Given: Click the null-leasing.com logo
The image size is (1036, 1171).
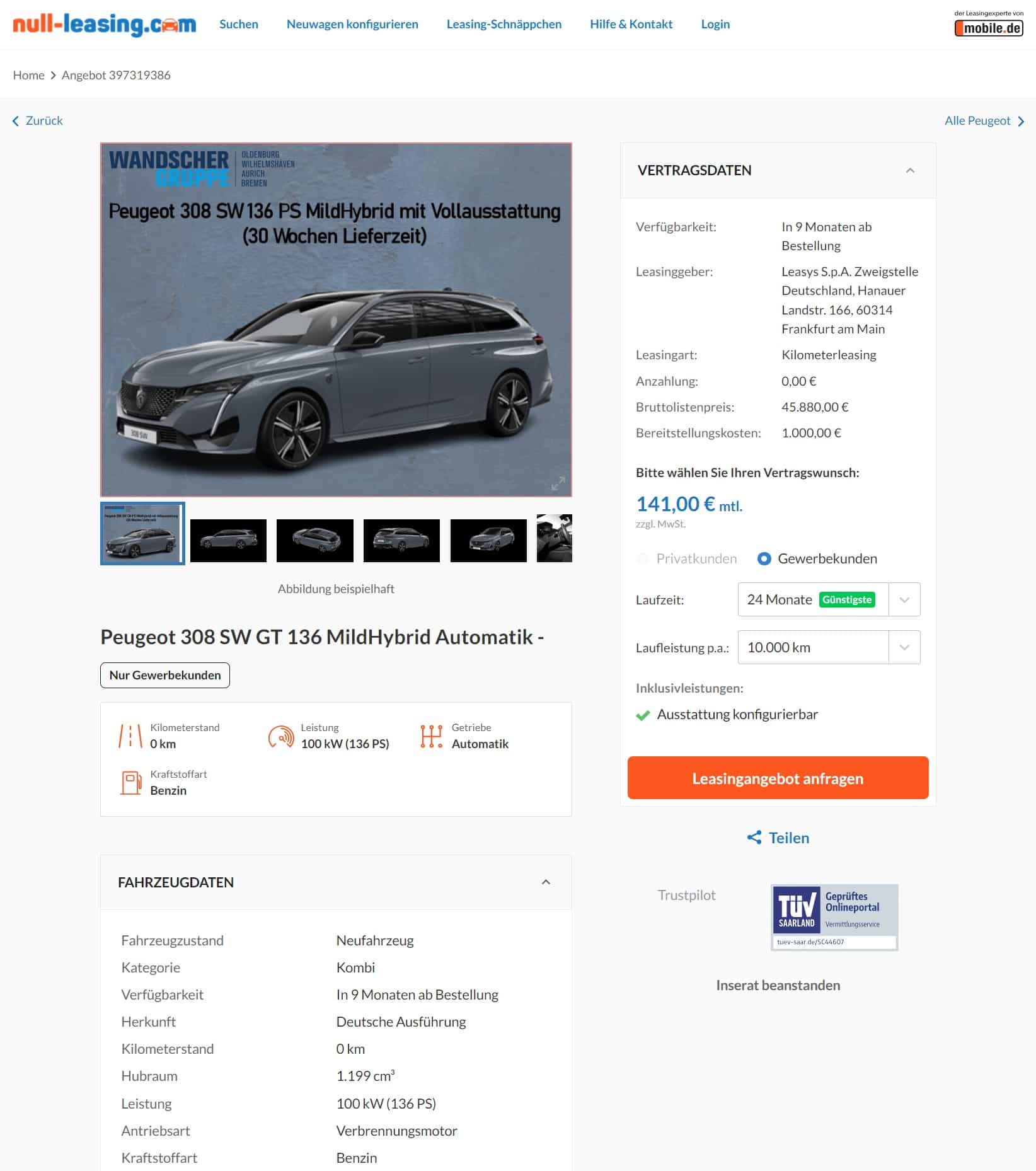Looking at the screenshot, I should click(x=104, y=24).
